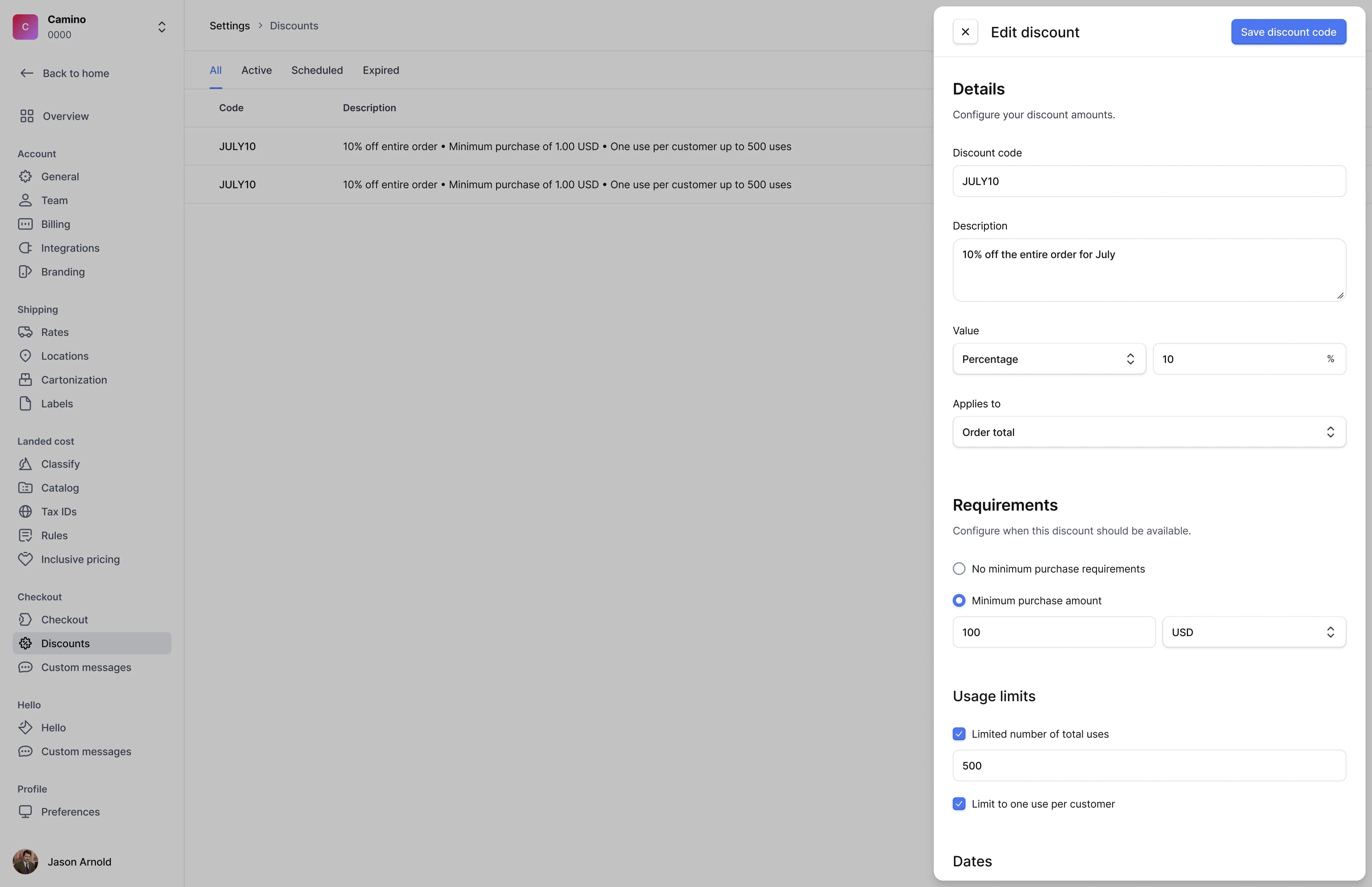
Task: Click Save discount code button
Action: pos(1288,32)
